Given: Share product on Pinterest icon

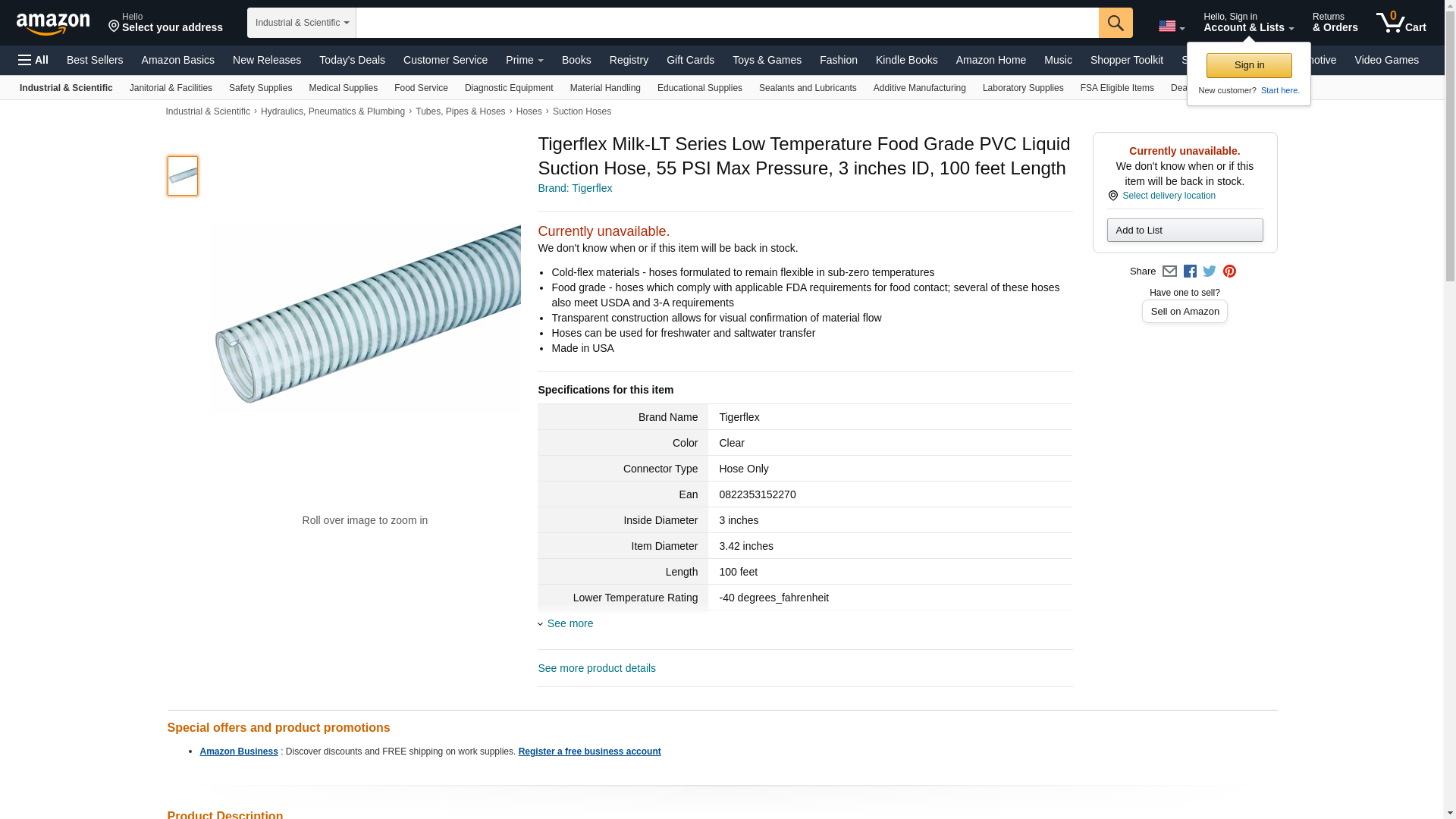Looking at the screenshot, I should click(1229, 271).
